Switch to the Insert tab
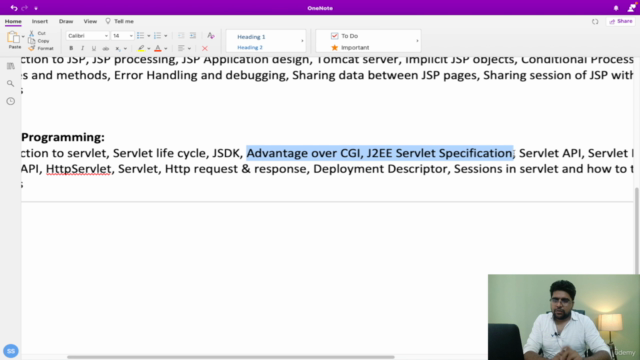The height and width of the screenshot is (360, 640). coord(40,21)
